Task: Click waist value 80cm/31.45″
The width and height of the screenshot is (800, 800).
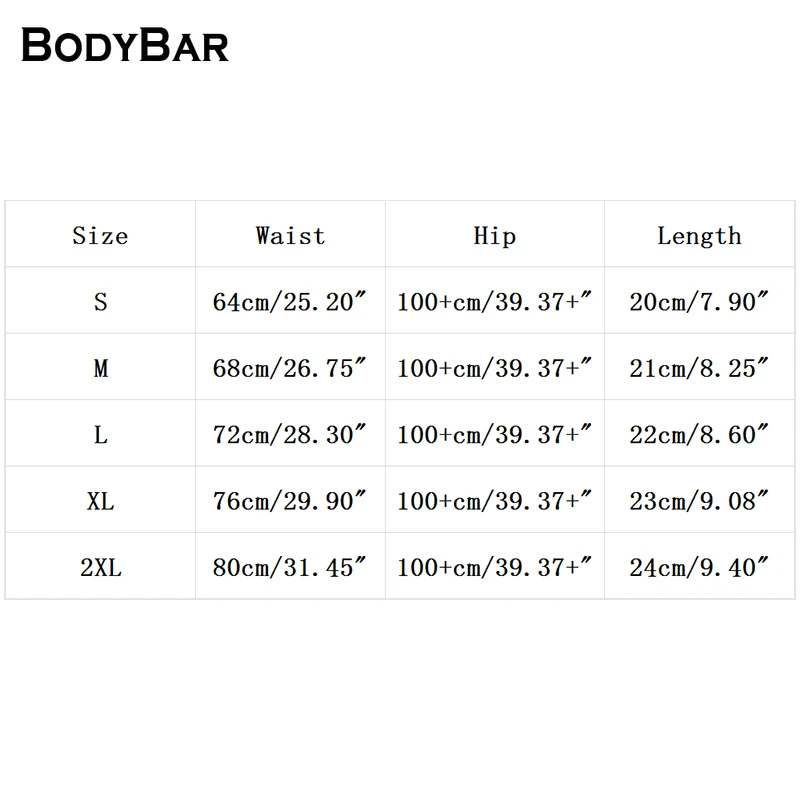Action: coord(290,567)
